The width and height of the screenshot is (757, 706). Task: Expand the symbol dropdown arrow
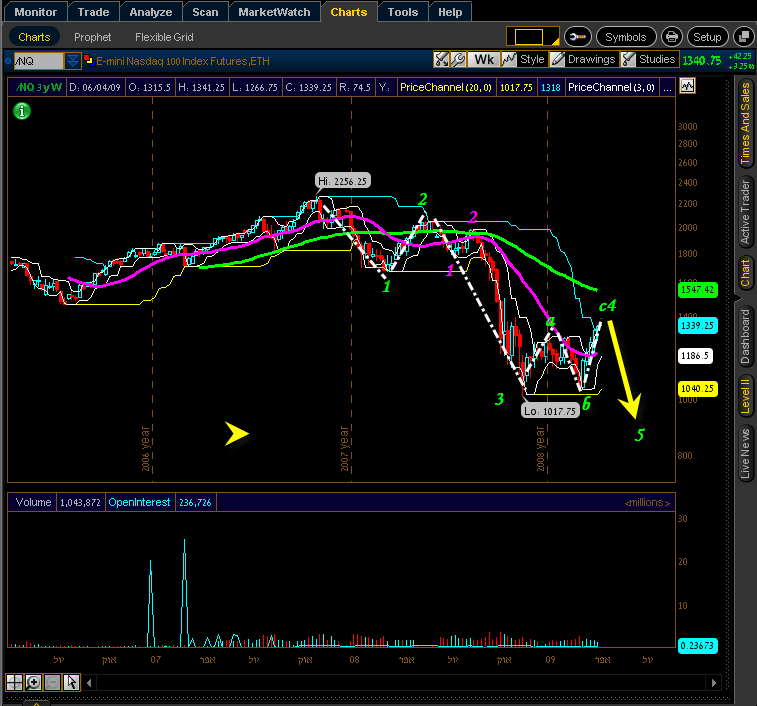click(x=73, y=61)
